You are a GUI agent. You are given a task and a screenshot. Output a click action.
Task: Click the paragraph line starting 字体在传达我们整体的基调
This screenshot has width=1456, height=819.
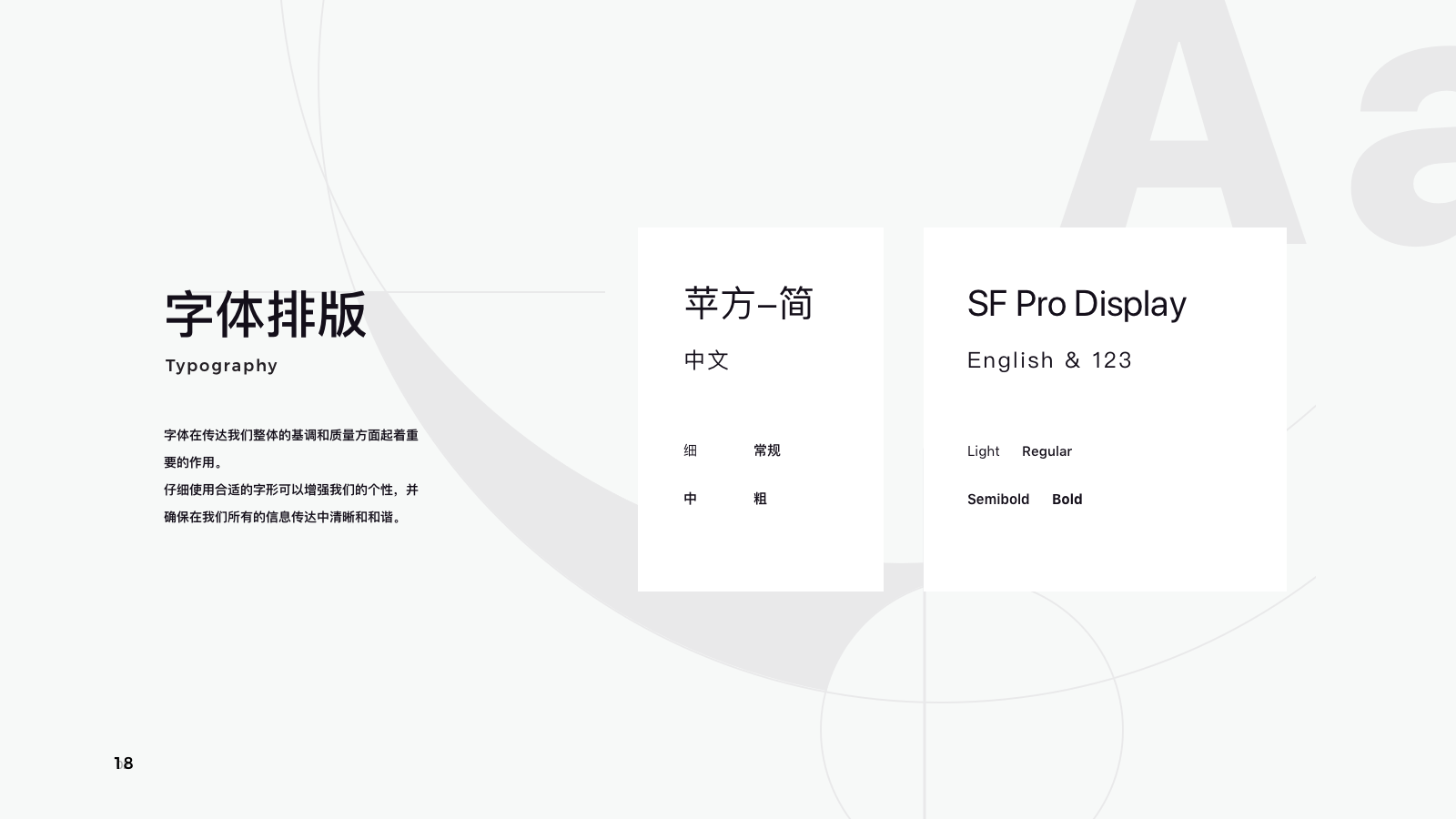click(x=291, y=435)
